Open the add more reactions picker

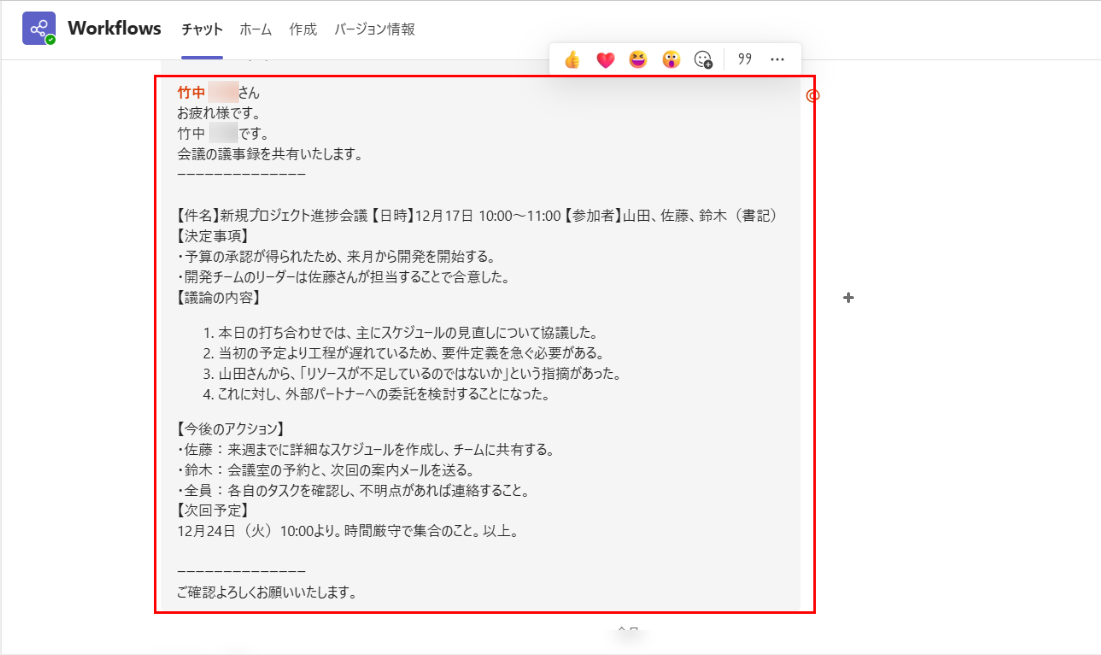pos(704,60)
